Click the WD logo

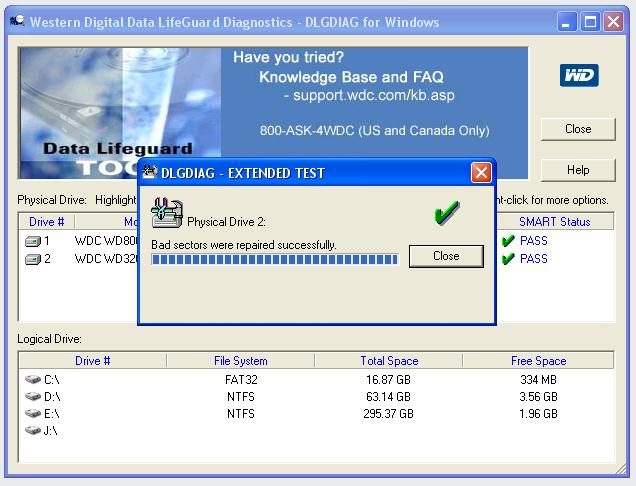[x=579, y=75]
